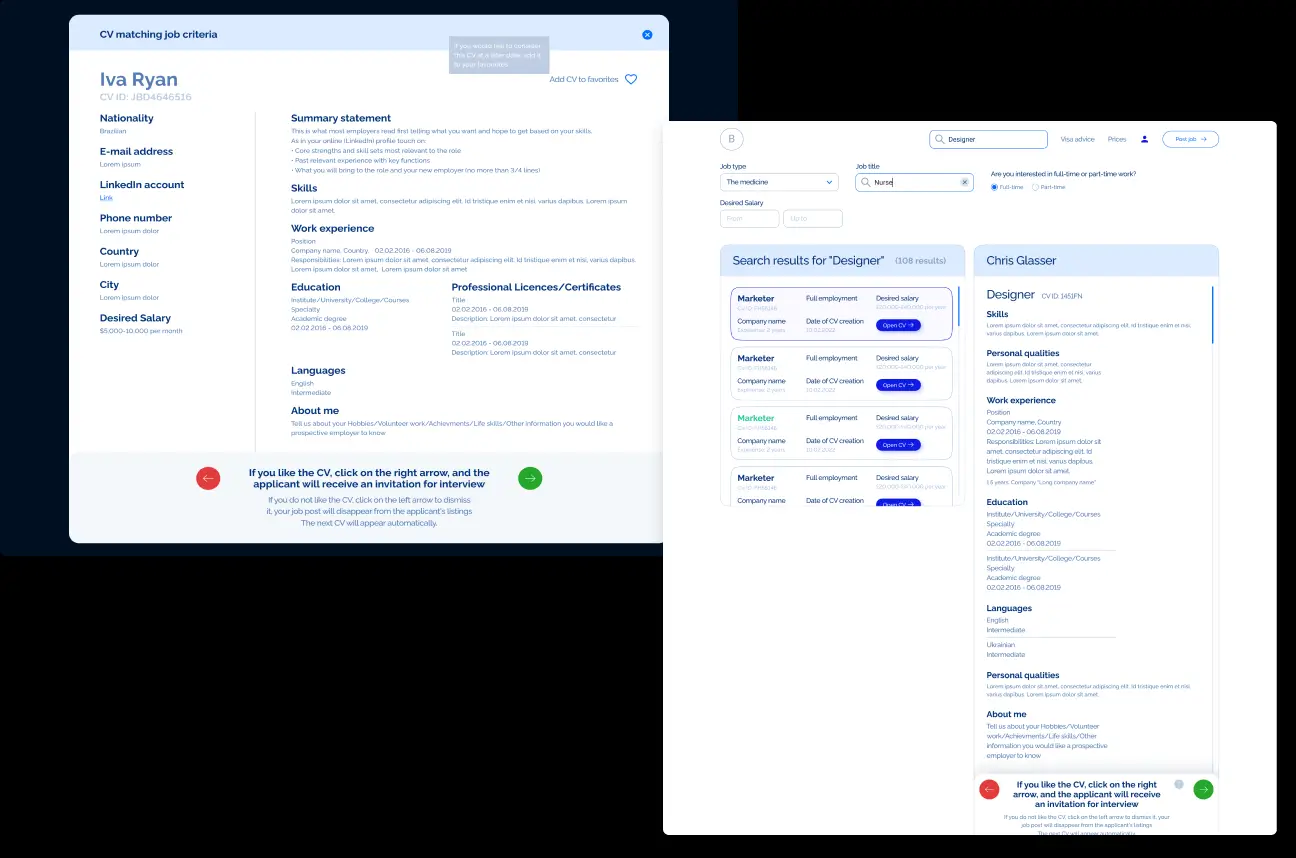Click the salary "$5,000-10,000 per month"
1296x858 pixels.
pyautogui.click(x=141, y=331)
